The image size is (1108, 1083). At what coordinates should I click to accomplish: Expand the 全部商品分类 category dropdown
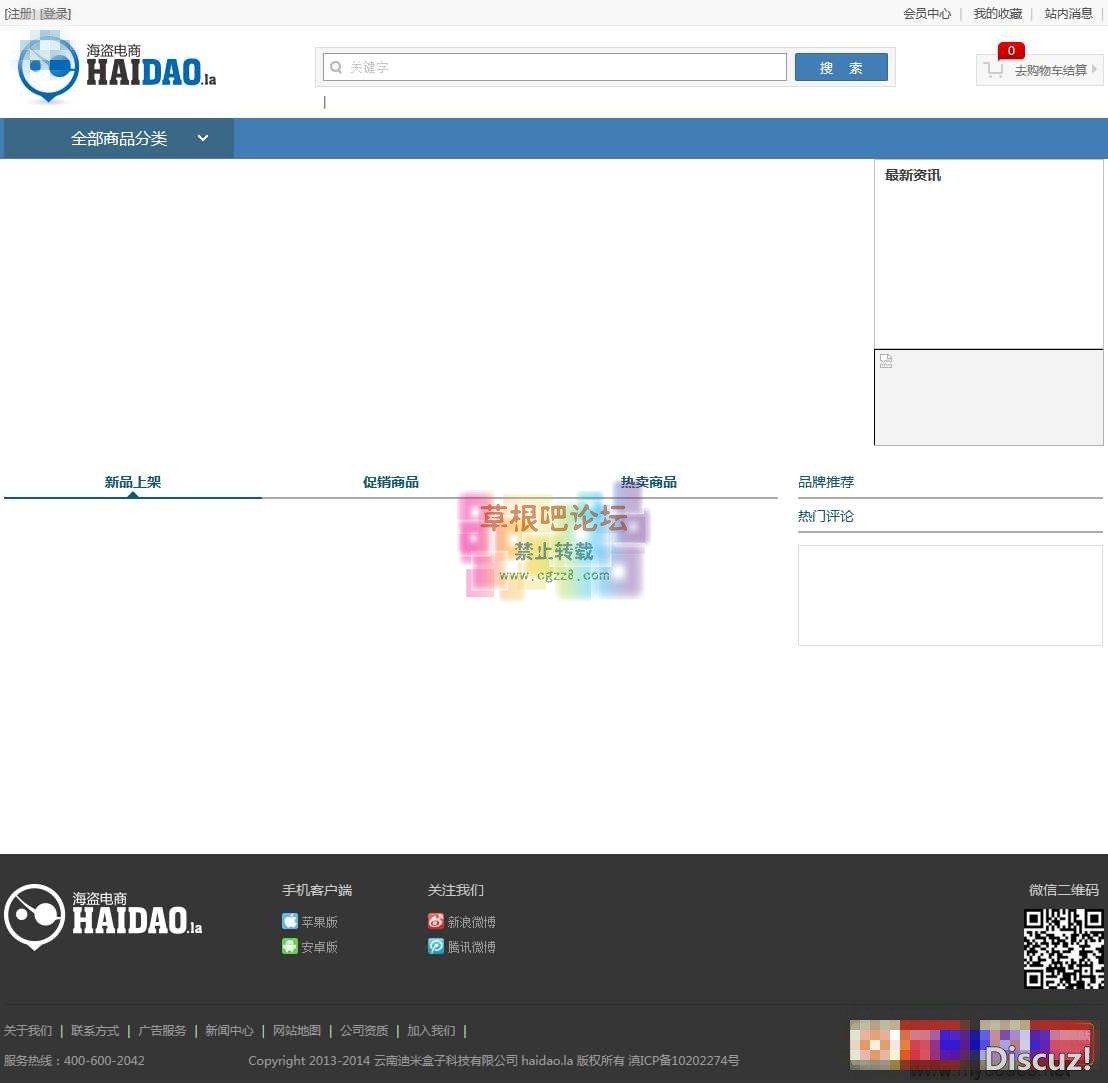coord(203,138)
